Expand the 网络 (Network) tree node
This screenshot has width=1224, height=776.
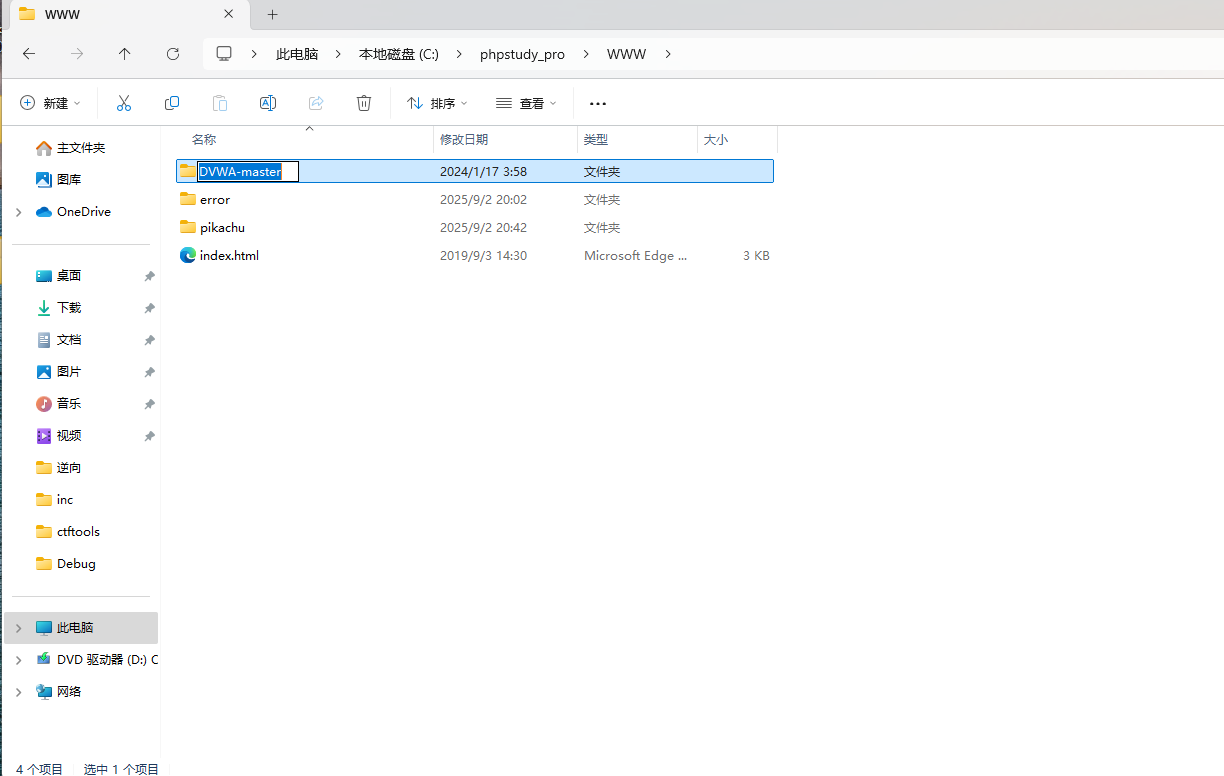click(18, 692)
